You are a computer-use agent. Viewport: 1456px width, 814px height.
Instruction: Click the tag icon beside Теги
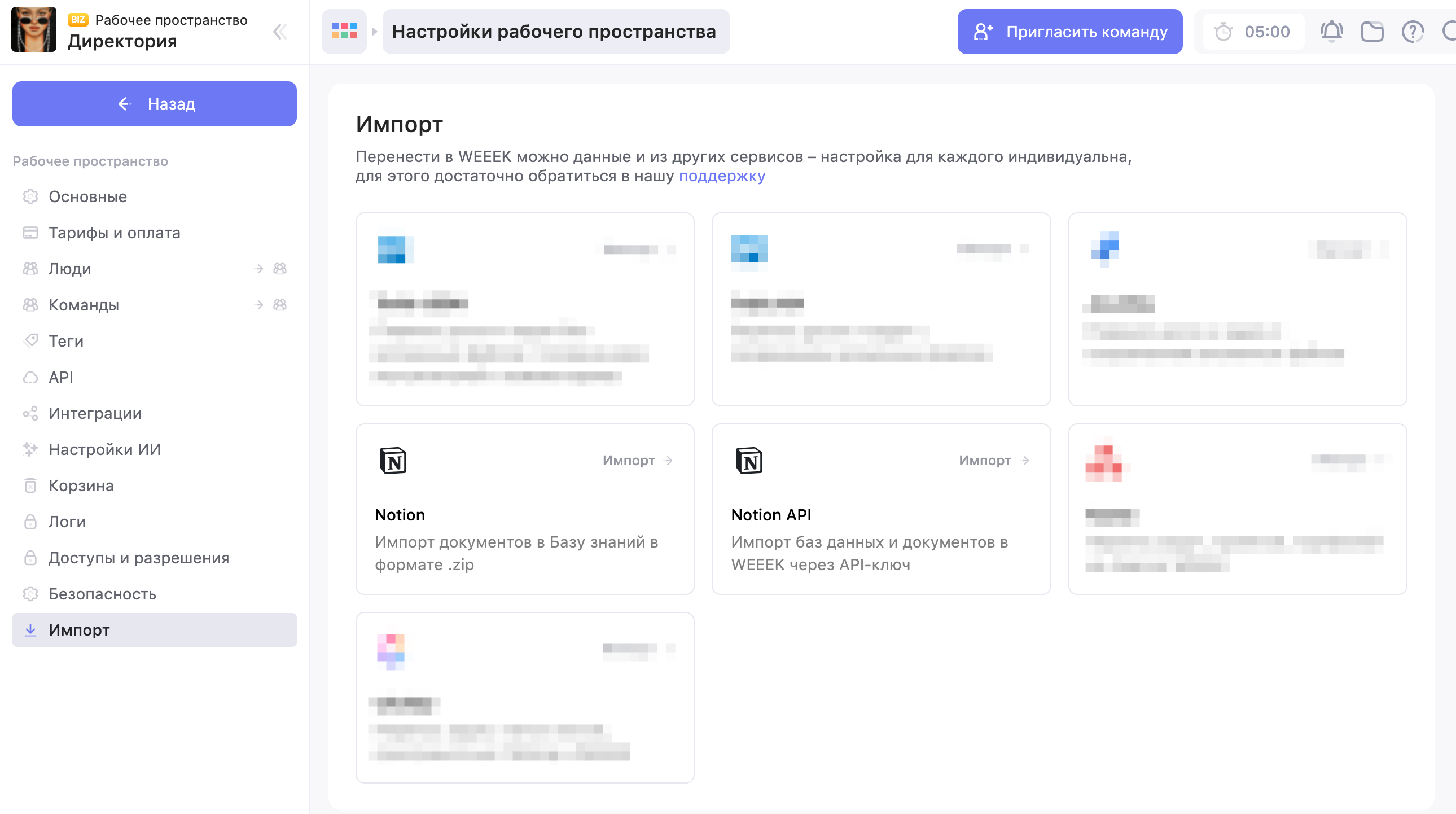pyautogui.click(x=30, y=341)
